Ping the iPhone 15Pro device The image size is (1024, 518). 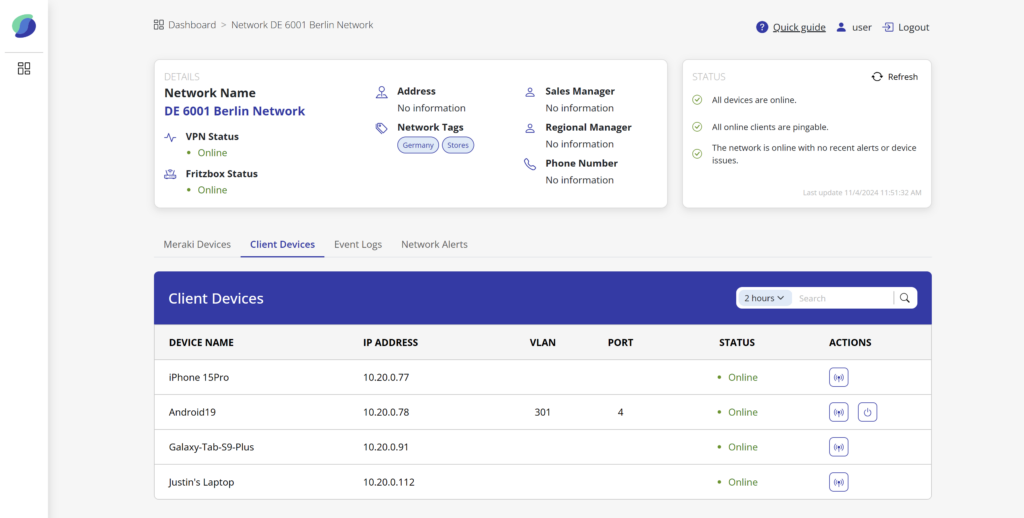pos(838,377)
